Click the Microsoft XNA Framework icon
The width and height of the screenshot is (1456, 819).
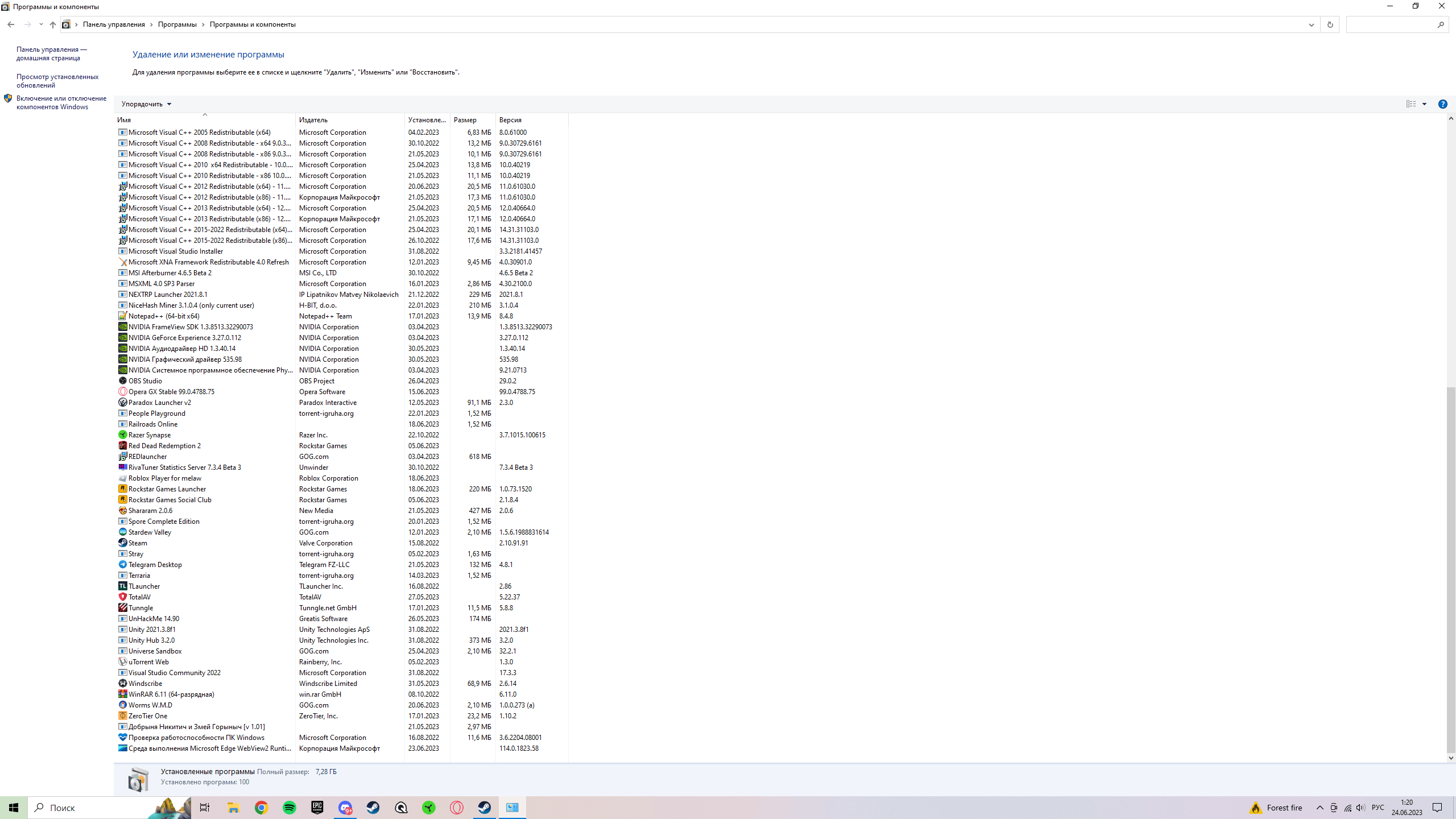pyautogui.click(x=122, y=262)
